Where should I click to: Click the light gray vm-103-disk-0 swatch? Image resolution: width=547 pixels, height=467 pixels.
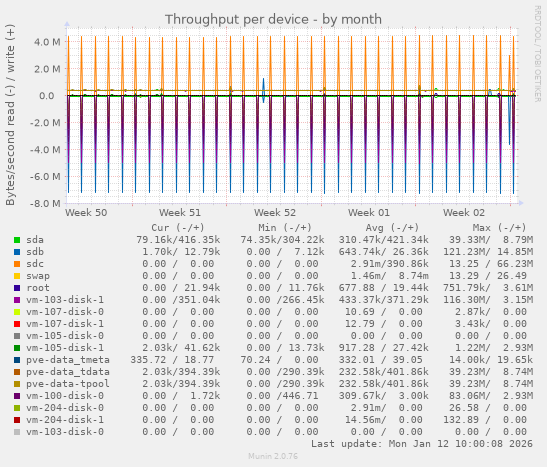[17, 432]
